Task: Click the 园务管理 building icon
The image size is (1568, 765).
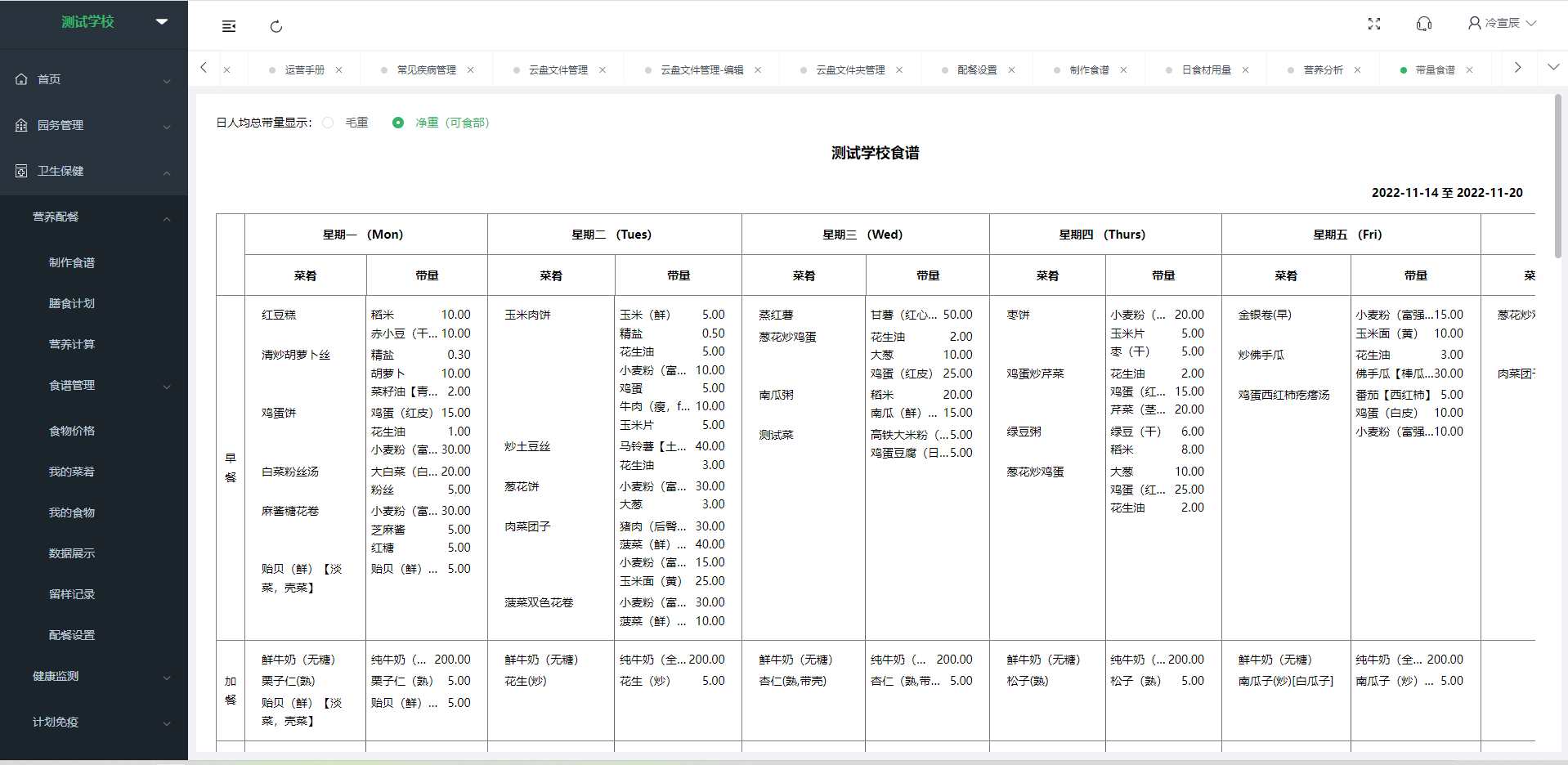Action: coord(21,125)
